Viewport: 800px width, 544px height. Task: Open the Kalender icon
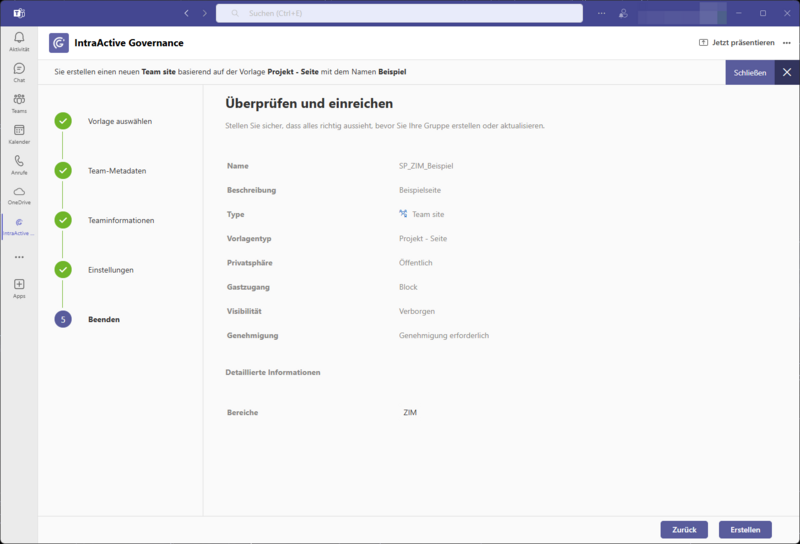click(19, 131)
